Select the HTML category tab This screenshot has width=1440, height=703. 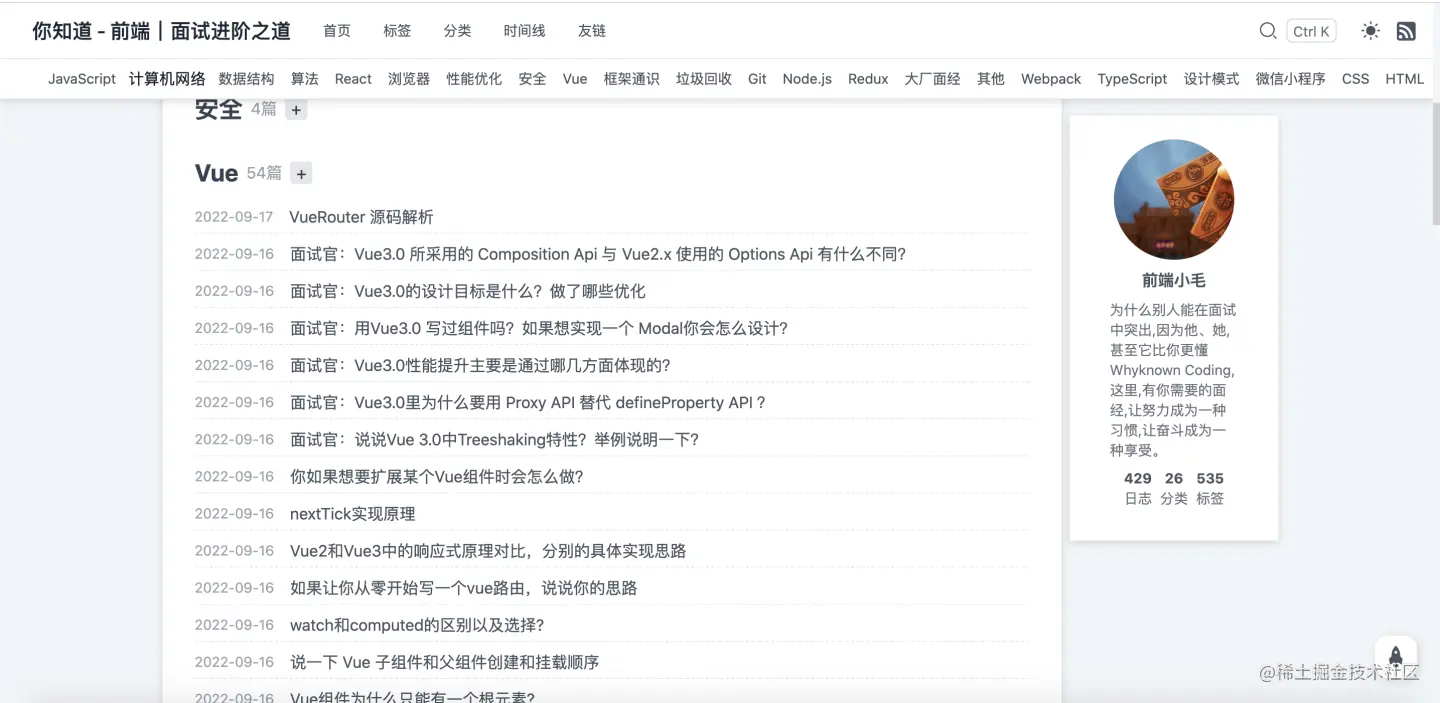point(1404,79)
